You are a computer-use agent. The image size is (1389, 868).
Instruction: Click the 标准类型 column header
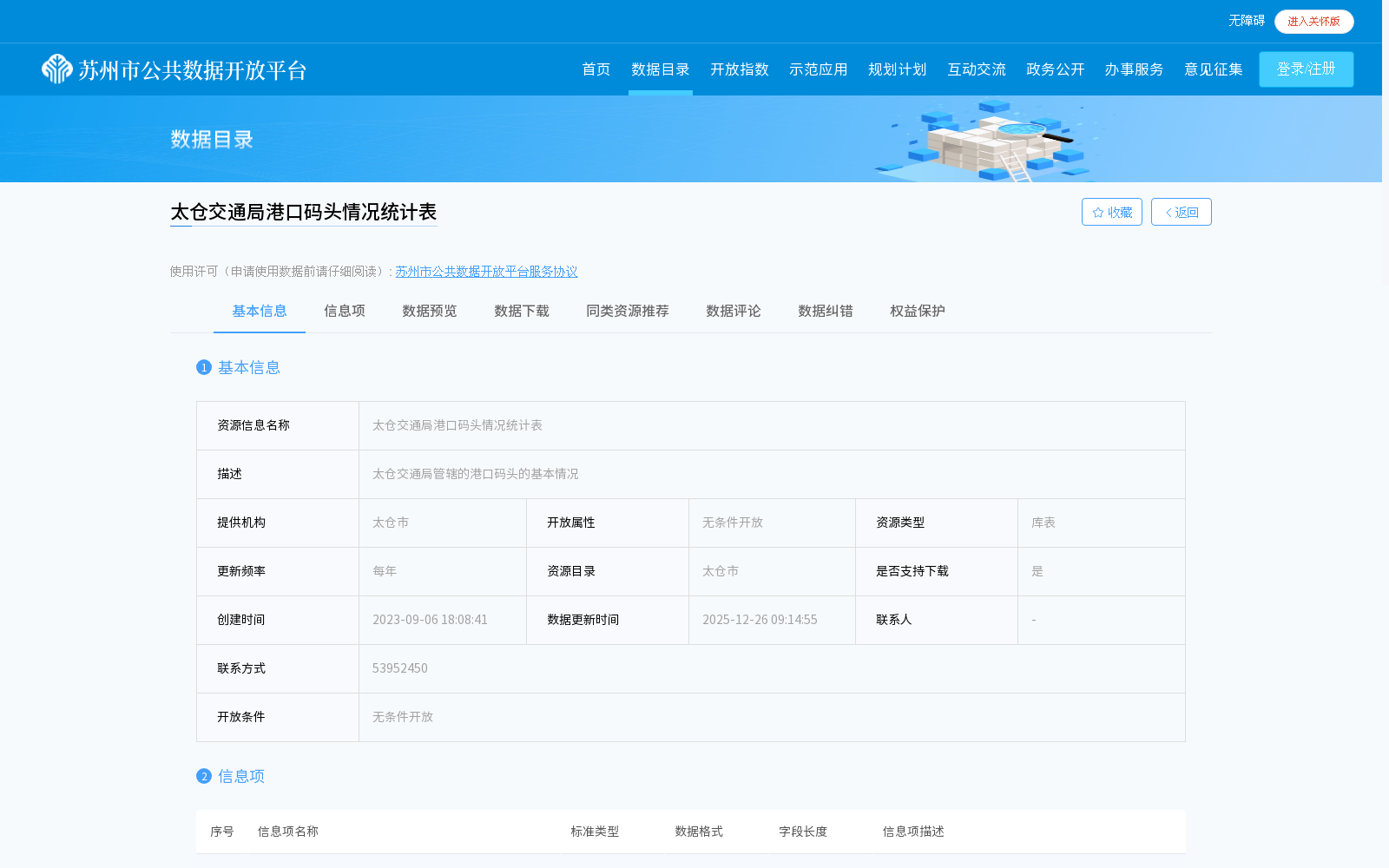point(595,832)
